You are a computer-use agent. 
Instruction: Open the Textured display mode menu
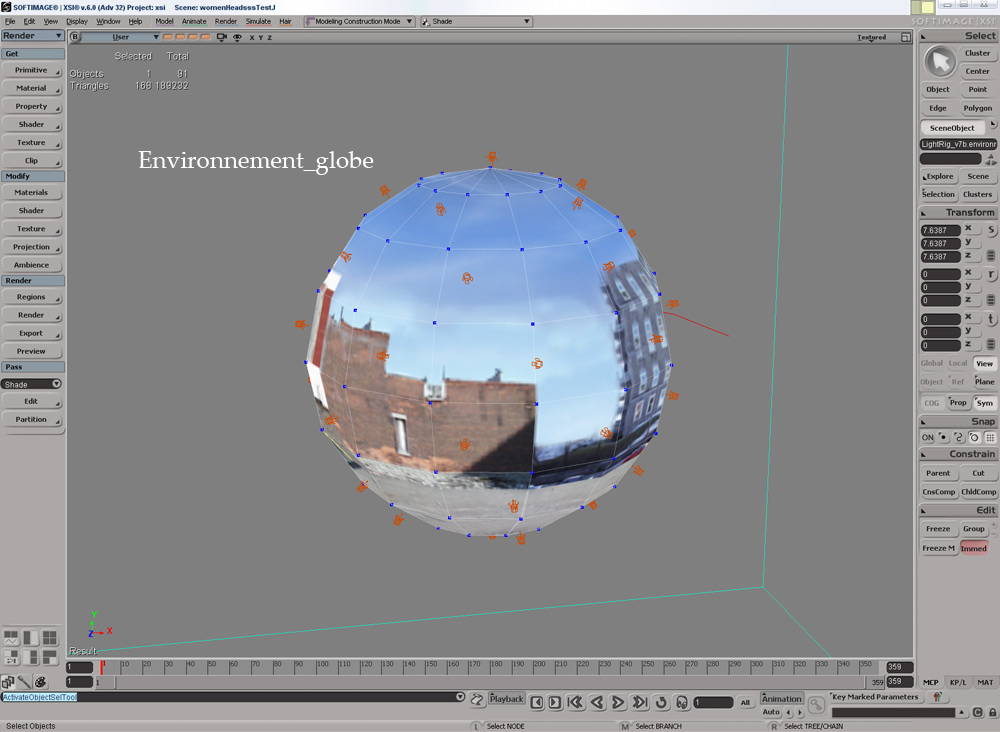[871, 37]
